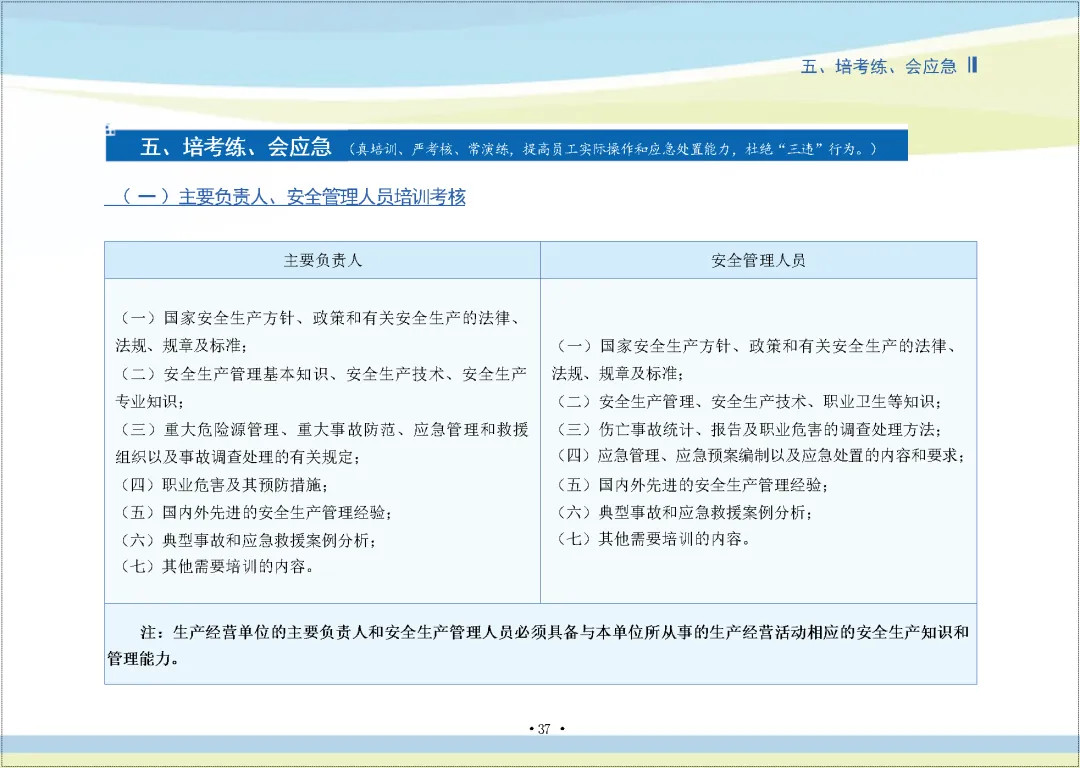
Task: Open the underlined heading 主要负责人、安全管理人员培训考核
Action: pos(285,197)
